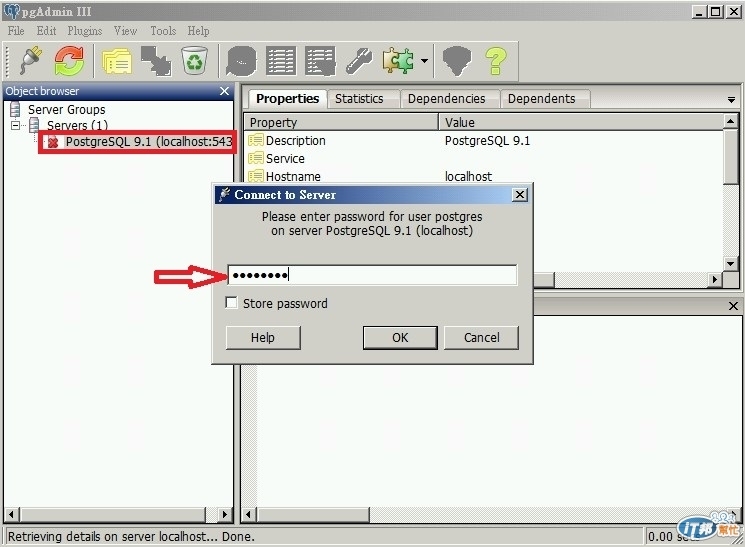Close the Object browser panel

click(225, 91)
